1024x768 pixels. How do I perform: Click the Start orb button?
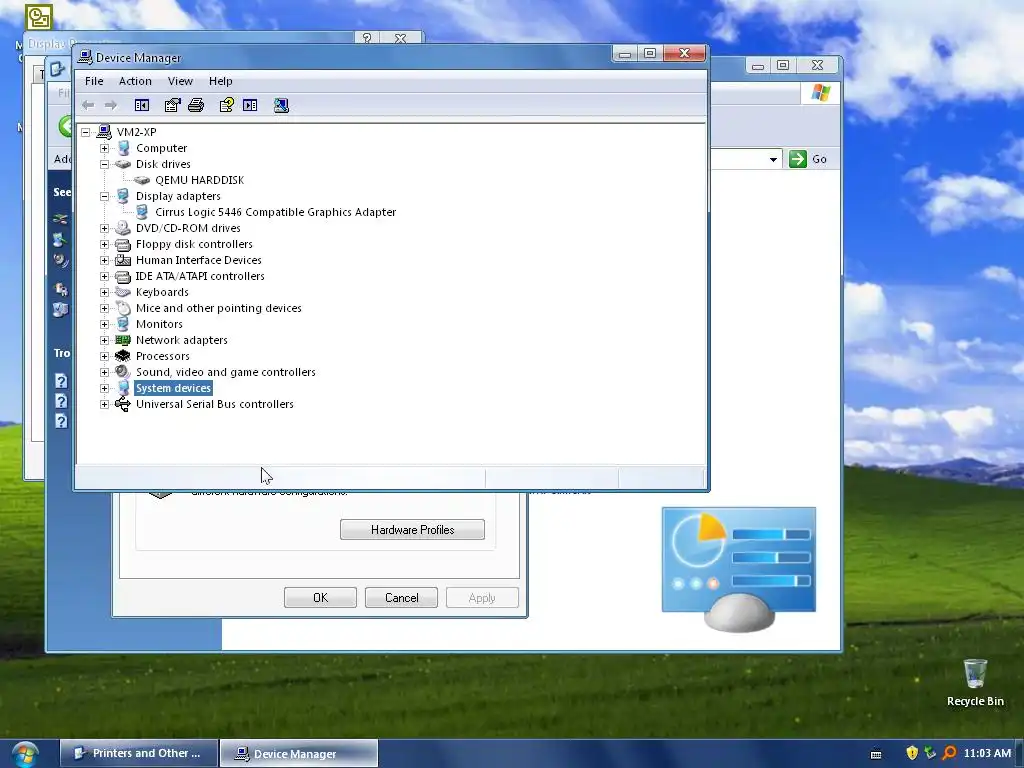pos(24,754)
